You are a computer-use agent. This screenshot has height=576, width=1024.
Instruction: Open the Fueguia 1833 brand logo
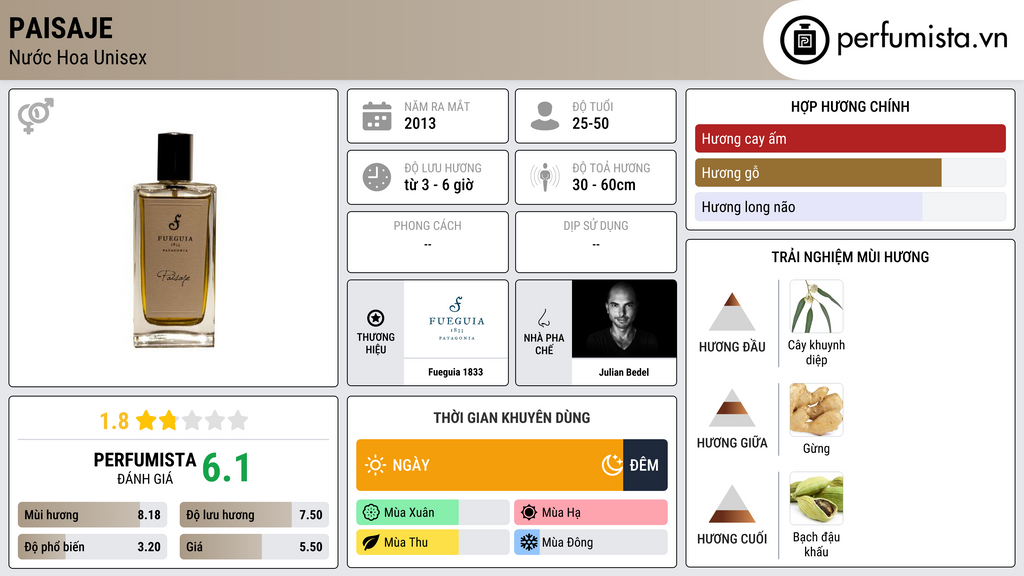[x=456, y=319]
